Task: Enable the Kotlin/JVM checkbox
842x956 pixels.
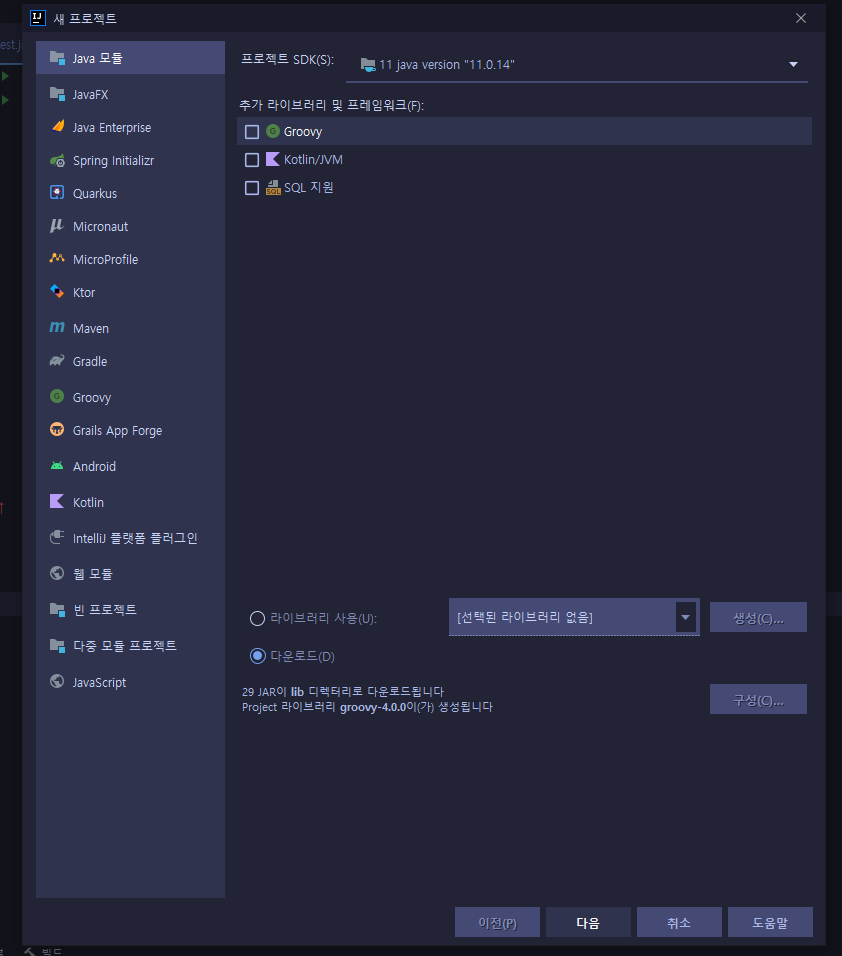Action: tap(252, 160)
